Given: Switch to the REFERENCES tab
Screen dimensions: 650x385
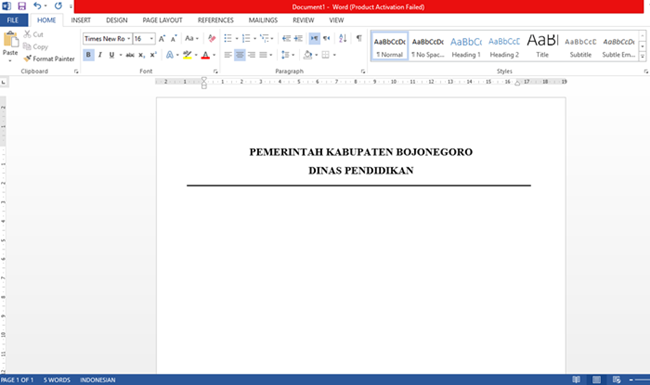Looking at the screenshot, I should coord(216,20).
